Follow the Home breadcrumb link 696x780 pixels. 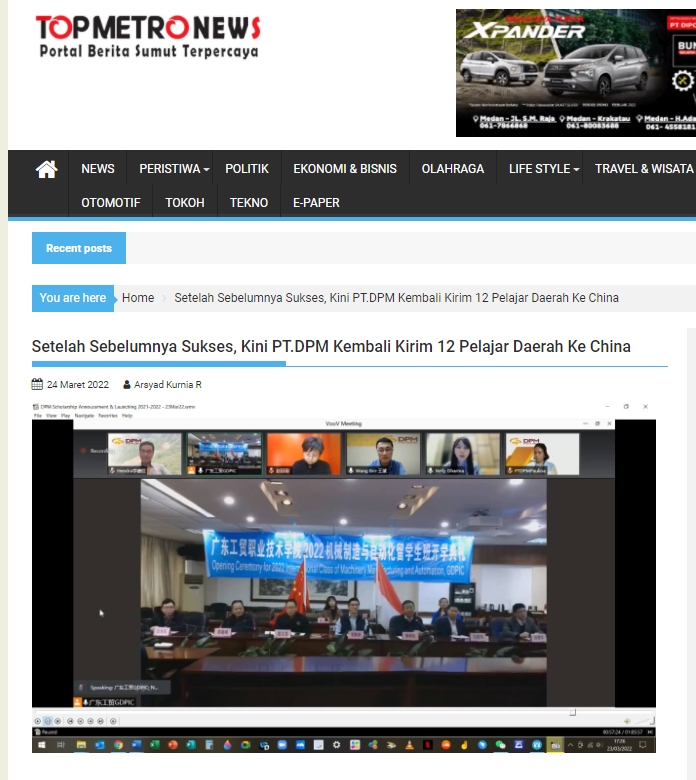click(138, 298)
